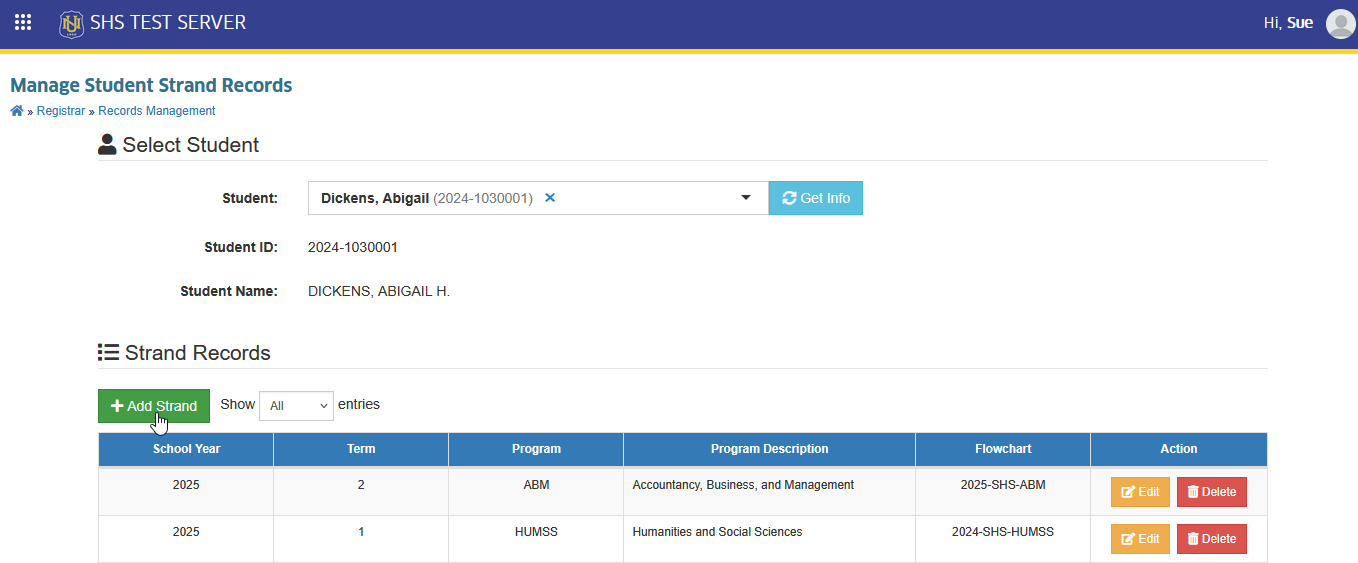
Task: Click the Strand Records list icon
Action: tap(108, 352)
